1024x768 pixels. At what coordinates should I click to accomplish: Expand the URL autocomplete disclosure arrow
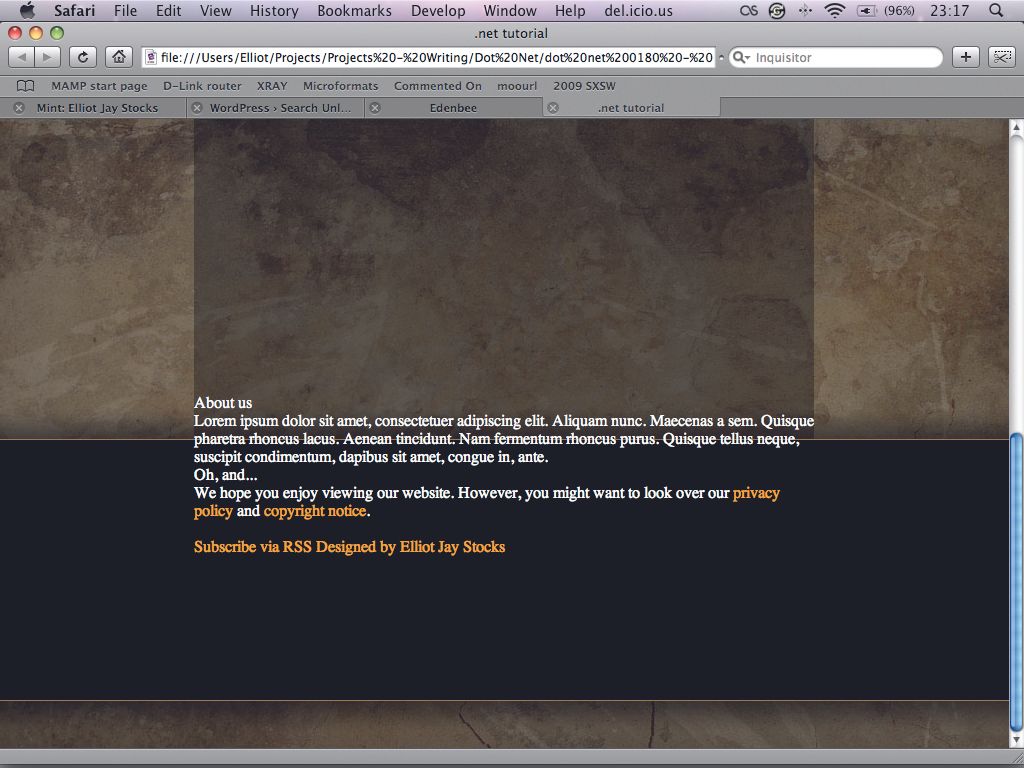click(721, 57)
